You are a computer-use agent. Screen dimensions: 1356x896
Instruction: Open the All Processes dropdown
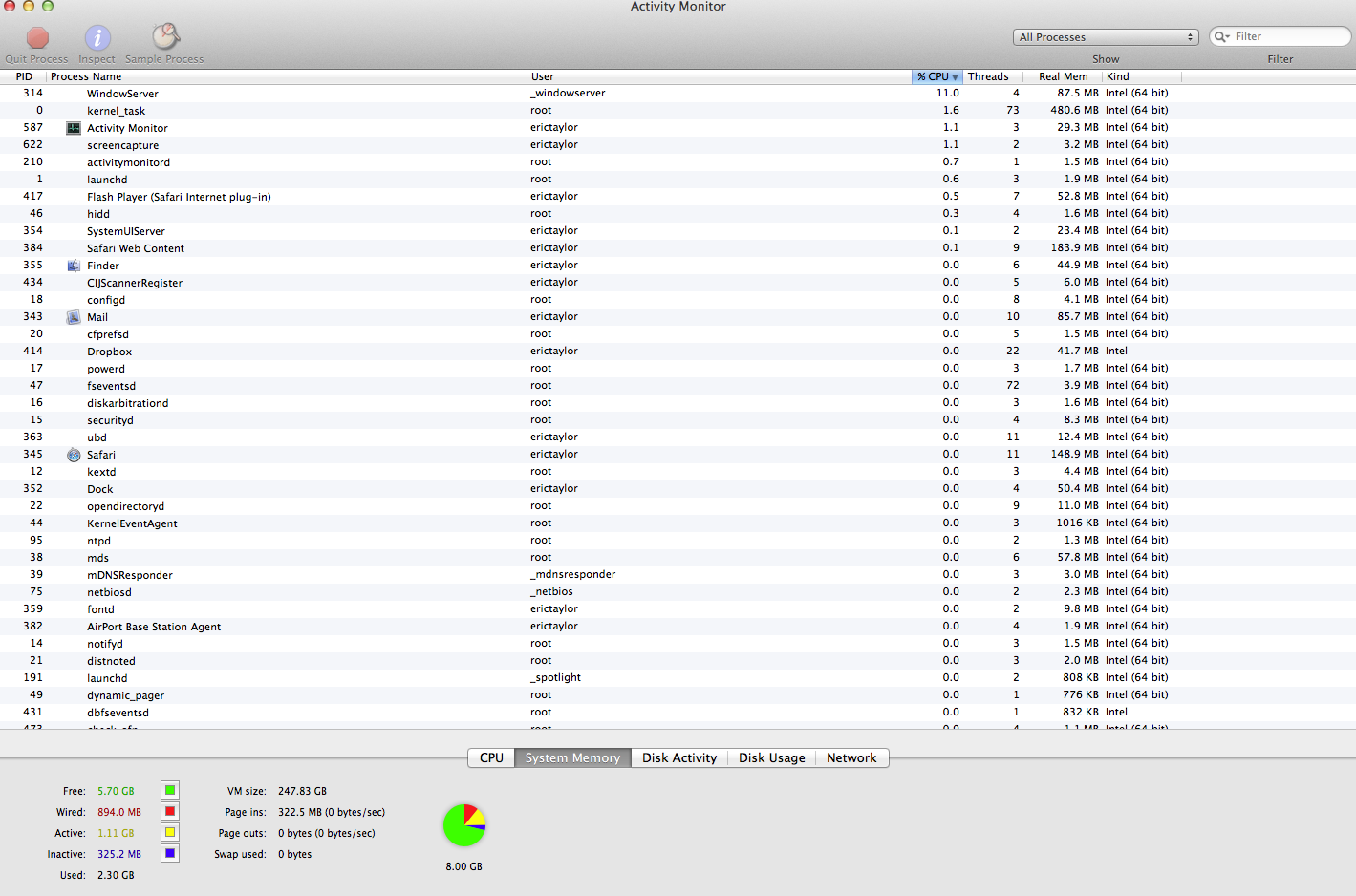point(1106,37)
